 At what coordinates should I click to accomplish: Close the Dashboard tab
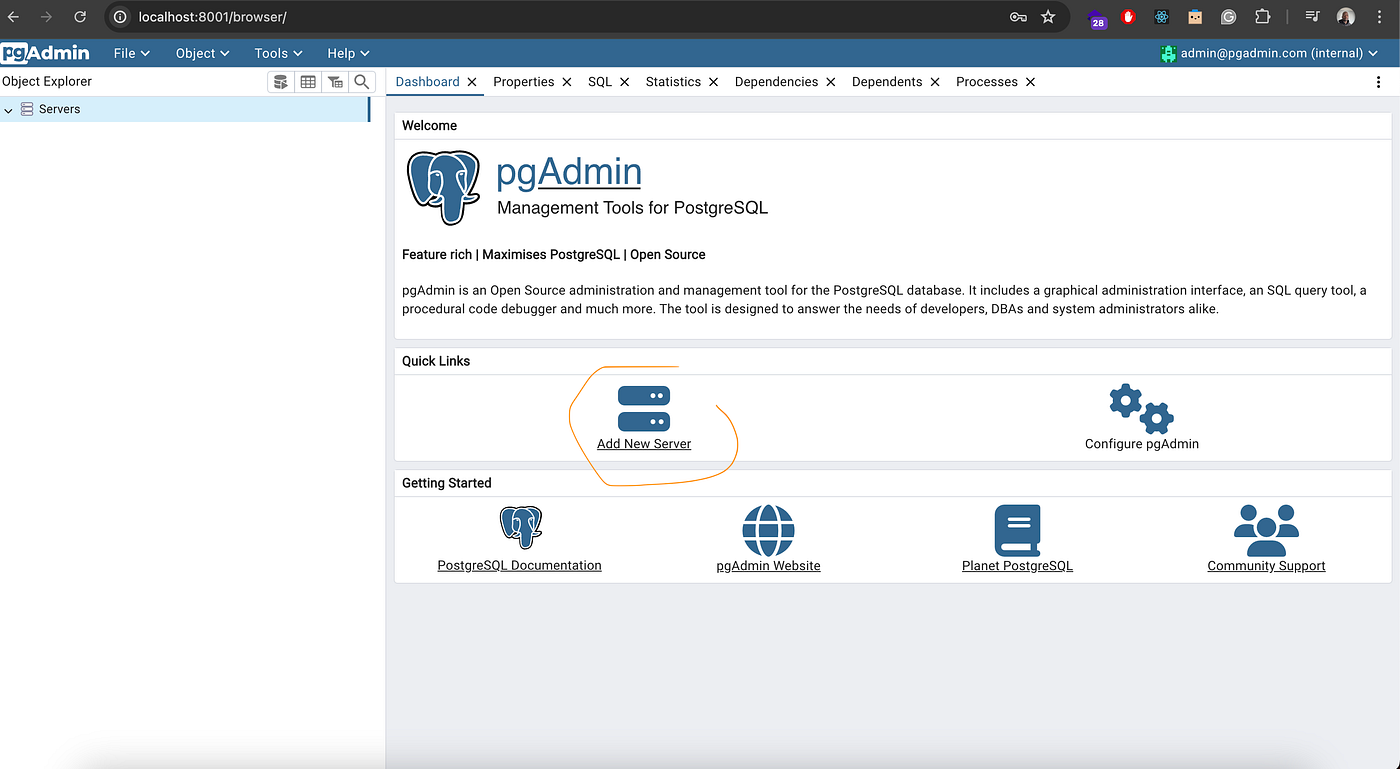point(472,82)
